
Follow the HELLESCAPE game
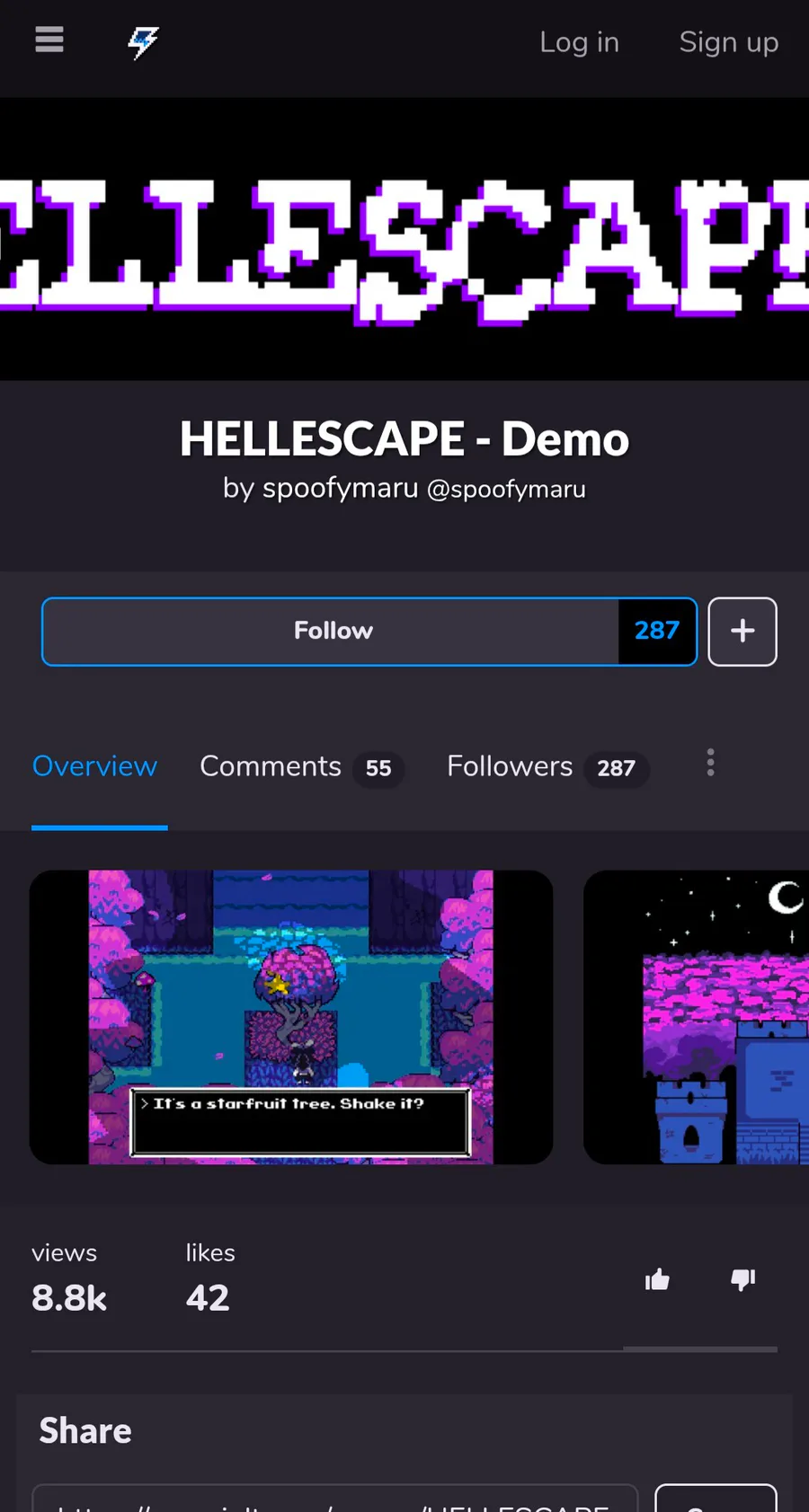[x=332, y=632]
